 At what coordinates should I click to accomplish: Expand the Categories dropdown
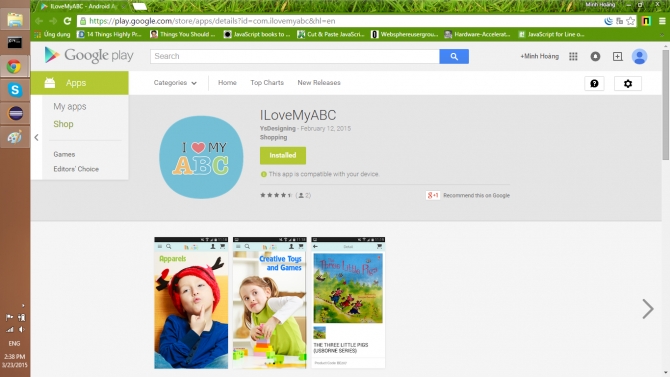[175, 83]
